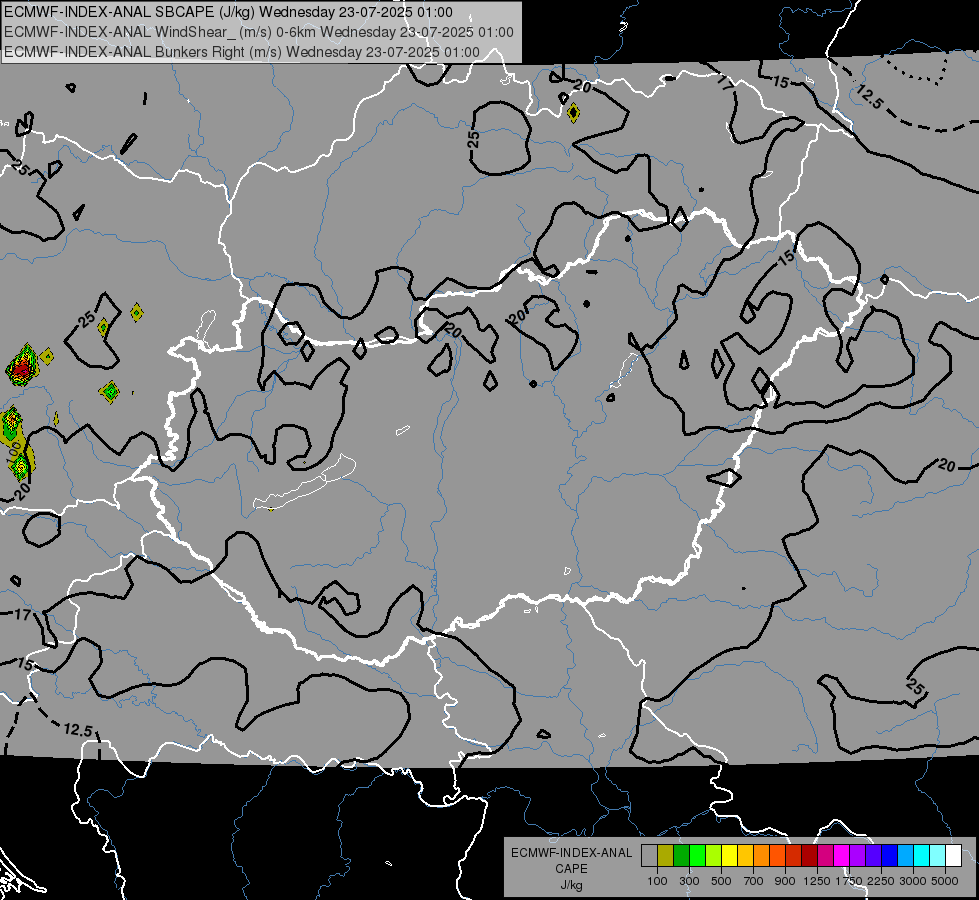Screen dimensions: 979x900
Task: Select the orange legend swatch above 700
Action: [x=762, y=856]
